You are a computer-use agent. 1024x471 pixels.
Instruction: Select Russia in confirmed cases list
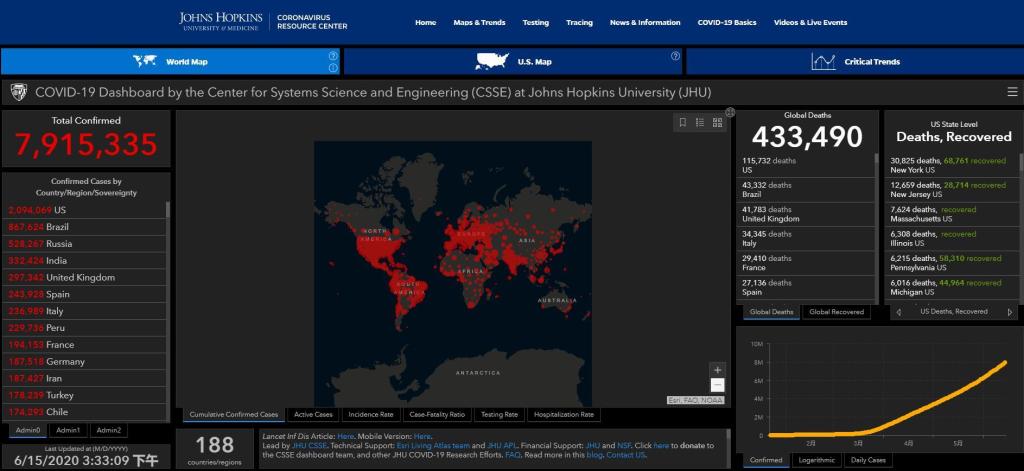click(86, 244)
